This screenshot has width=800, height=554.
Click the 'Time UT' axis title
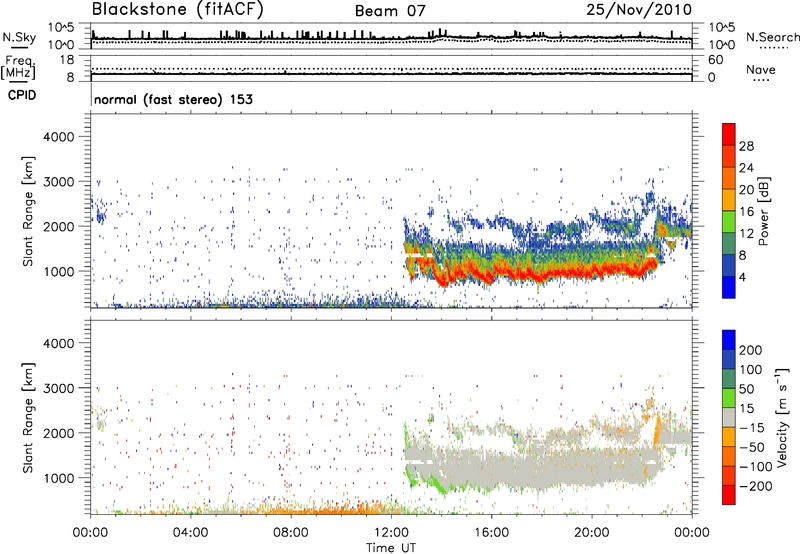click(x=391, y=548)
